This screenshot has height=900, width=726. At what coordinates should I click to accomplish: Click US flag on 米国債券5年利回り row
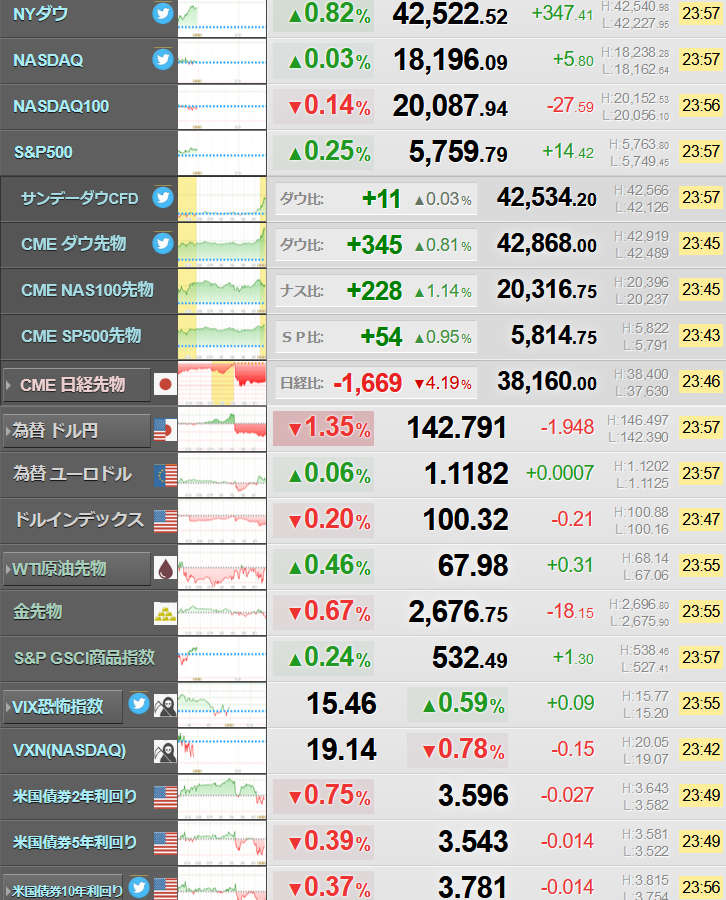tap(165, 843)
